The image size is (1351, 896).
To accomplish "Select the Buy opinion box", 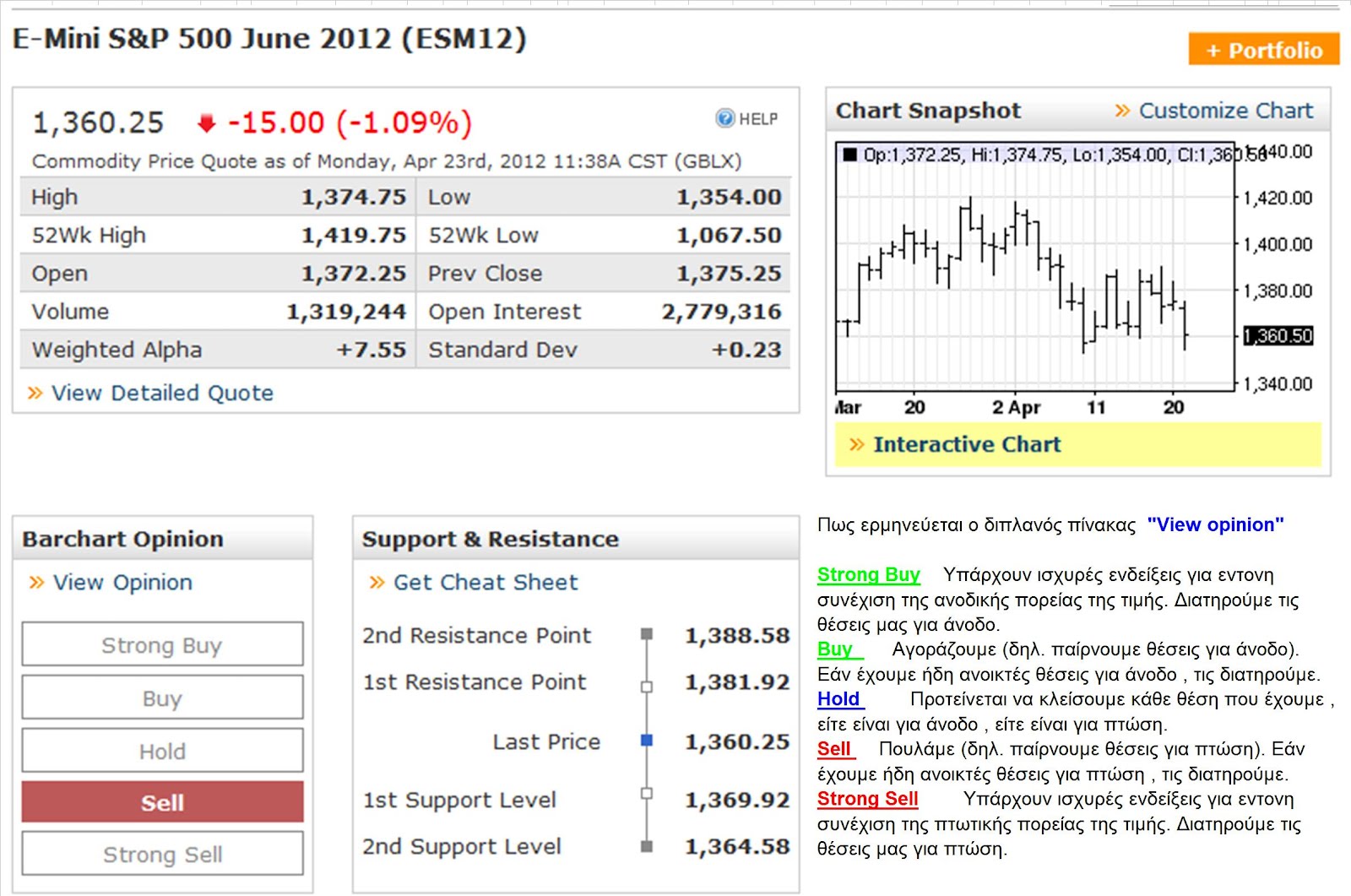I will tap(162, 698).
